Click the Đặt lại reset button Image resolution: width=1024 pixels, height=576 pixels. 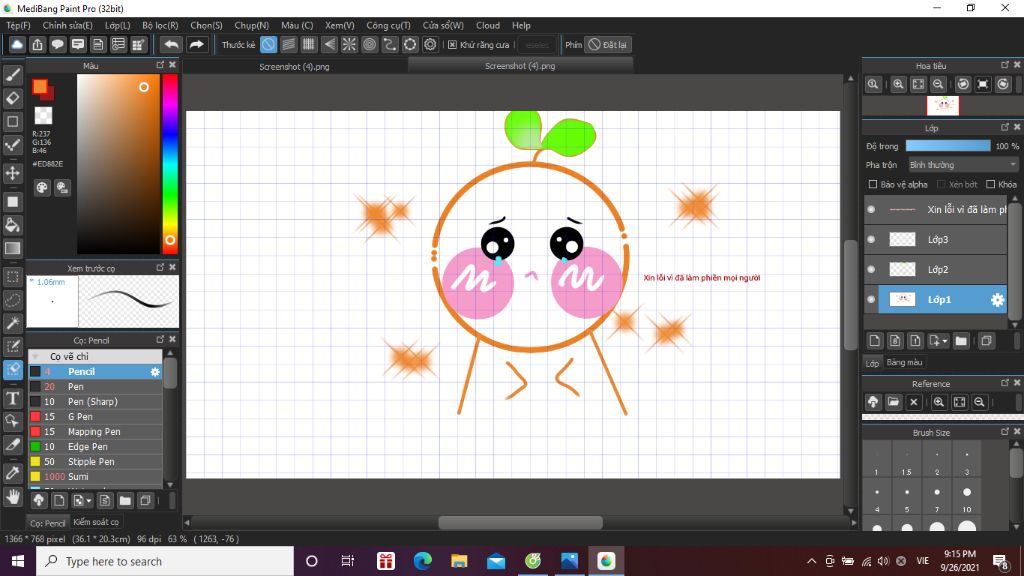tap(608, 44)
